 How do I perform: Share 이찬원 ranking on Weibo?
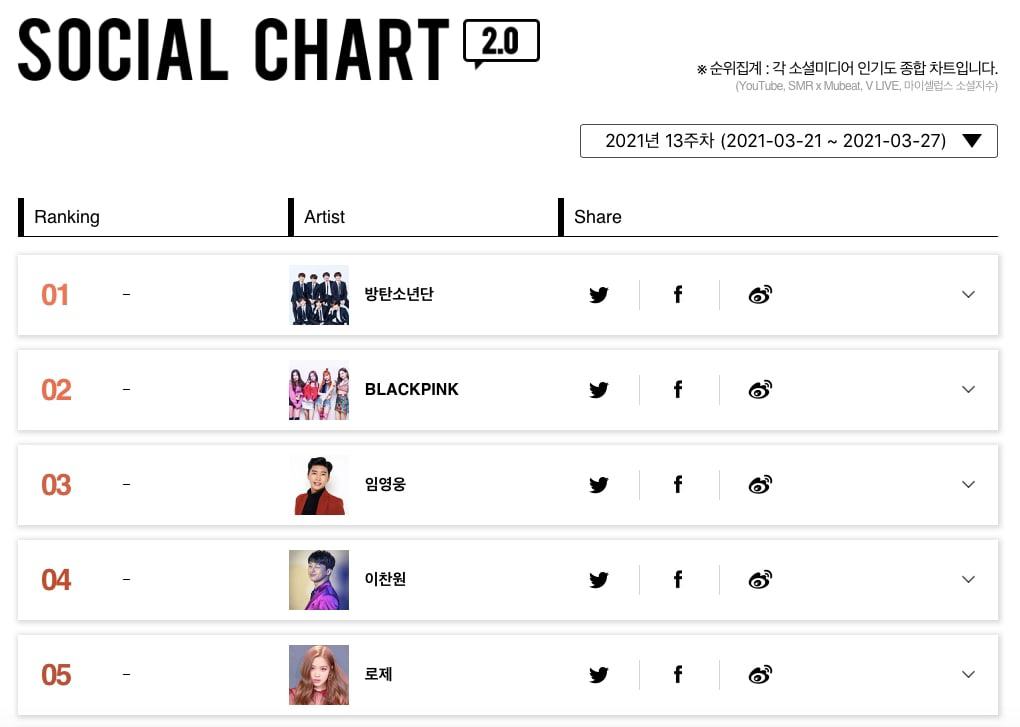760,580
